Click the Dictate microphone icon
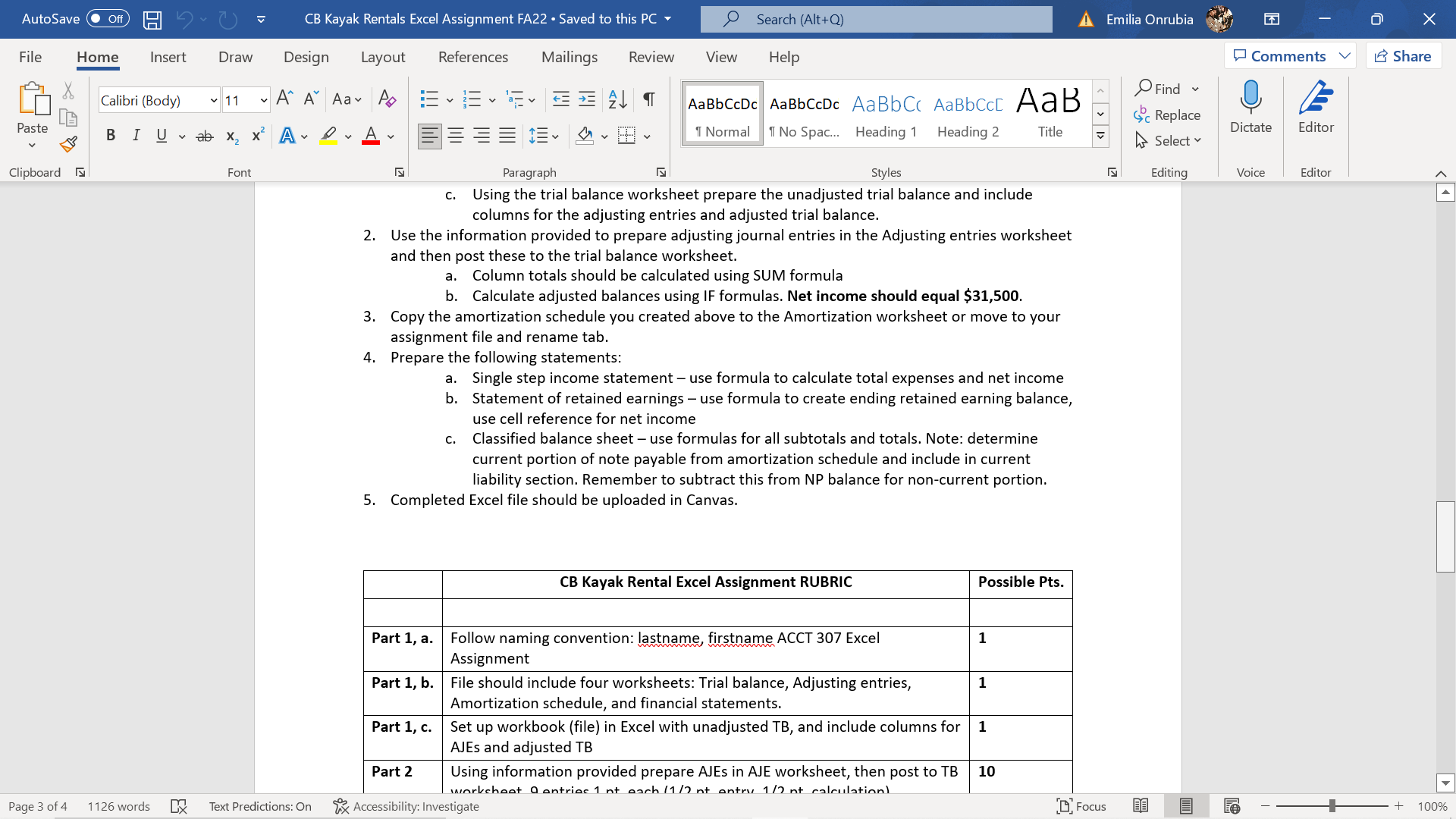 tap(1250, 98)
